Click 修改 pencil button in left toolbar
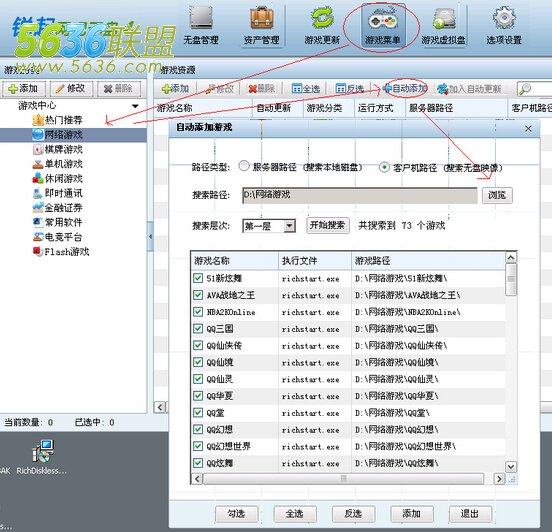 [71, 89]
